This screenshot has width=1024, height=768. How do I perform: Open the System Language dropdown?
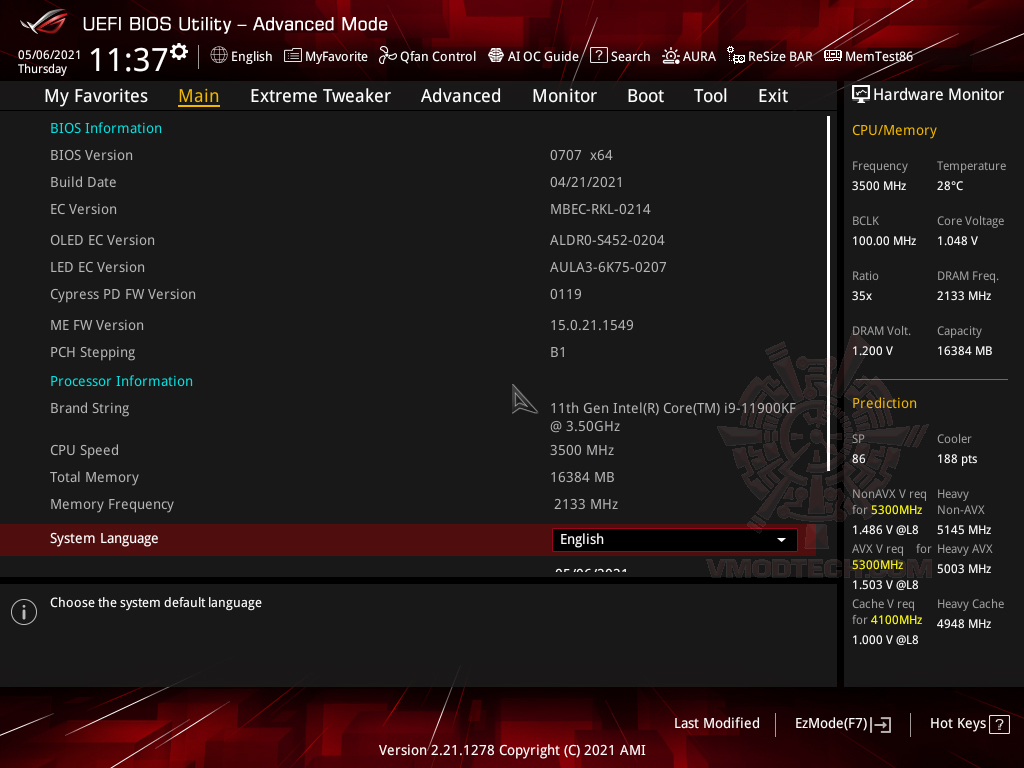675,539
